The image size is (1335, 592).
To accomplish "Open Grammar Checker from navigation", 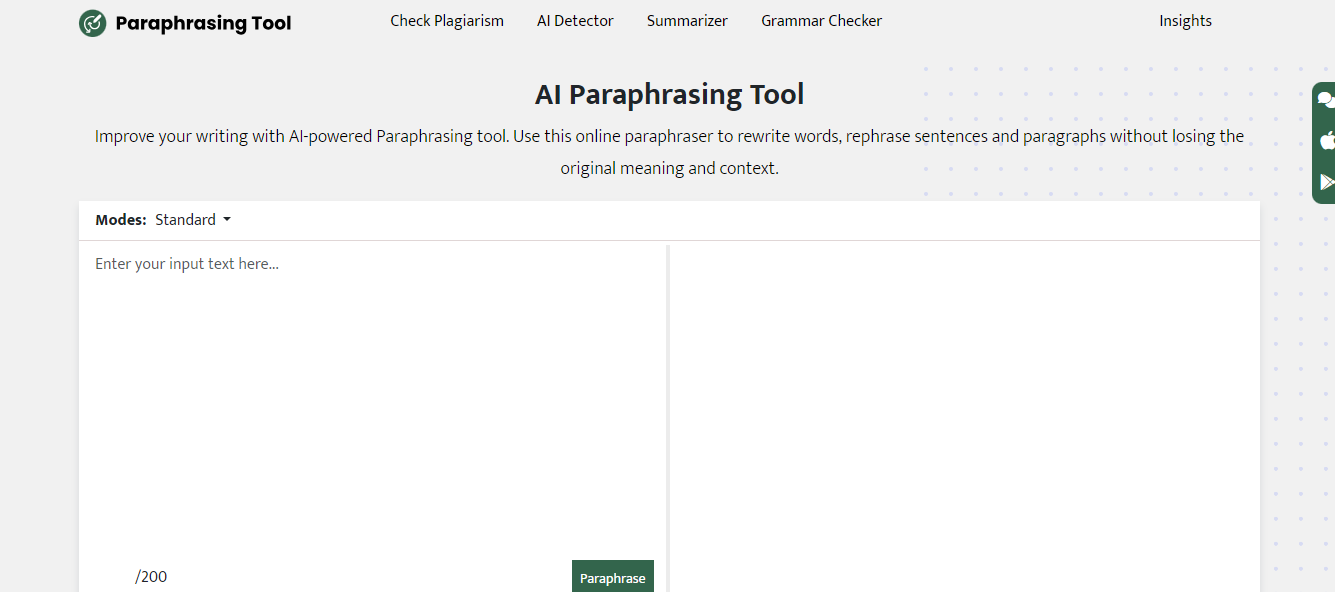I will pos(821,21).
